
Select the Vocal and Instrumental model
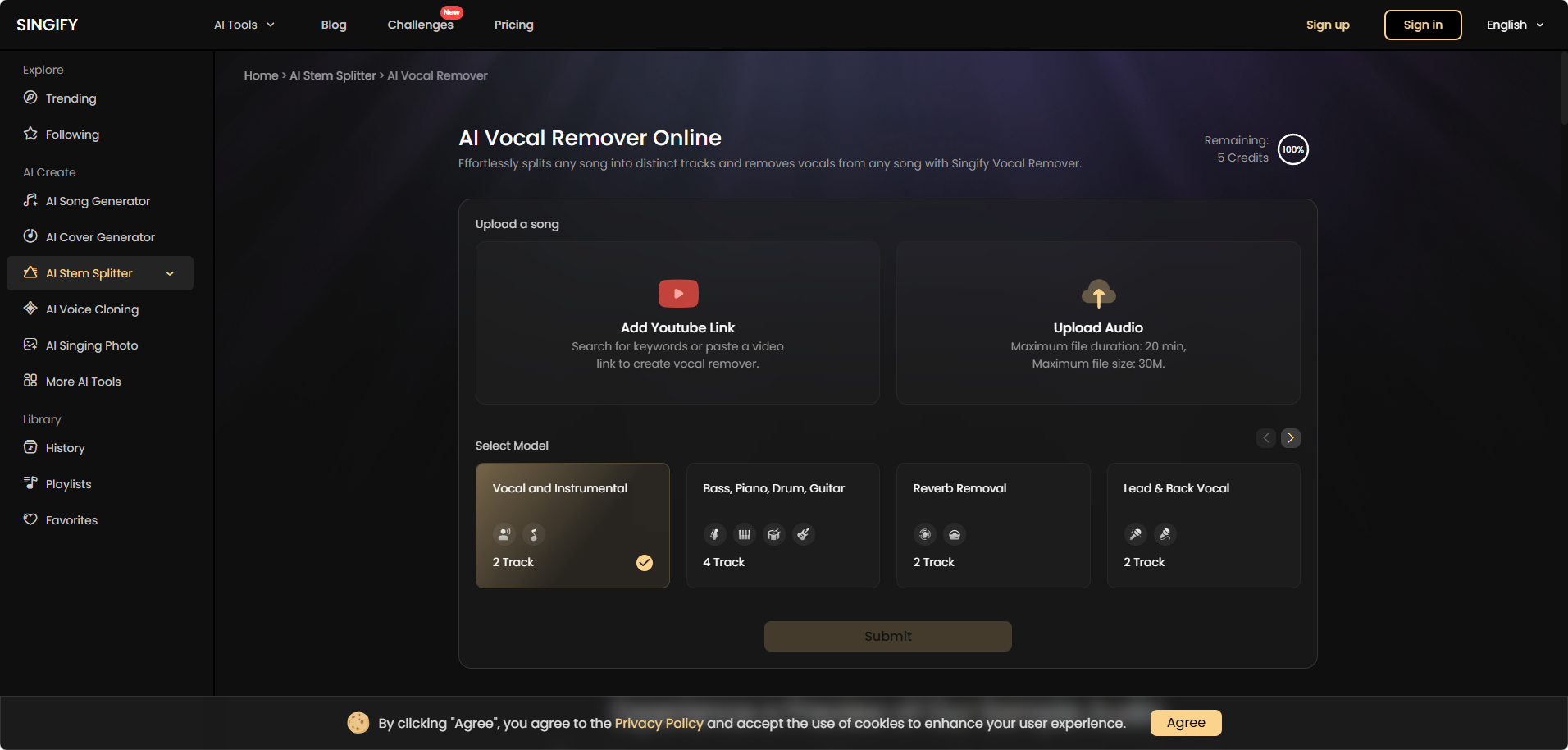click(x=572, y=525)
